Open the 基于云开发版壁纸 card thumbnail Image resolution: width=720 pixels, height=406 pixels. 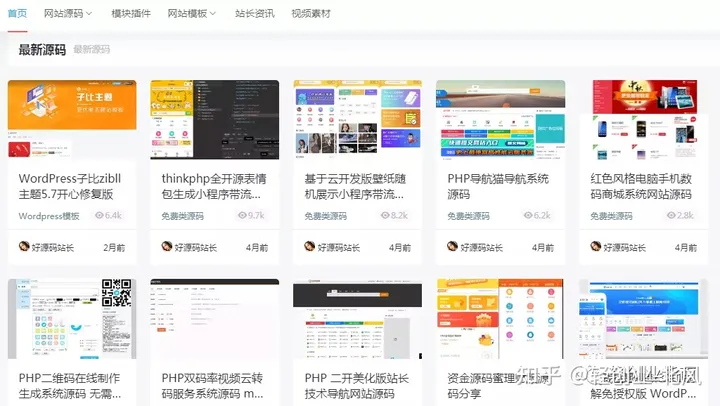(x=357, y=119)
